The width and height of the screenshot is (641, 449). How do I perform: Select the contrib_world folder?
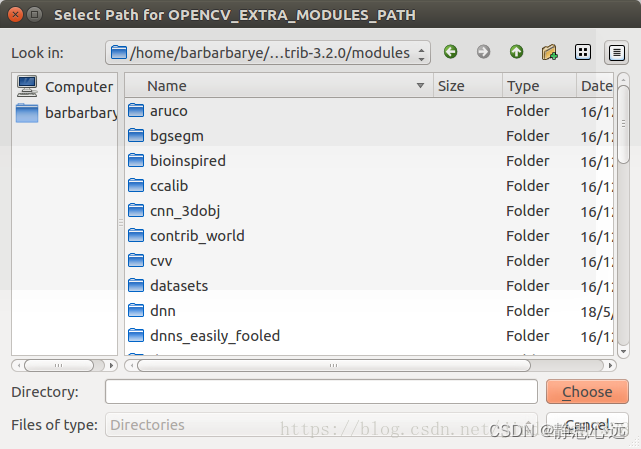(x=369, y=236)
